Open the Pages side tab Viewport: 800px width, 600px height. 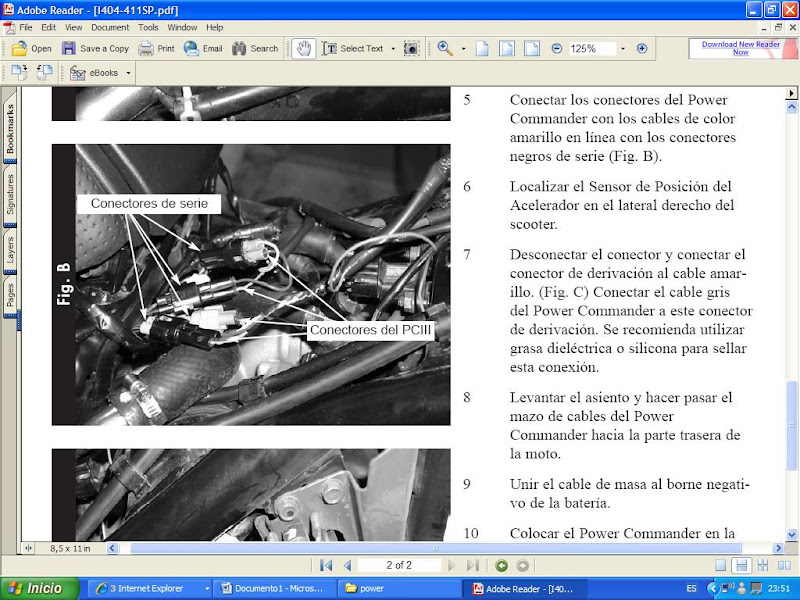(x=10, y=296)
